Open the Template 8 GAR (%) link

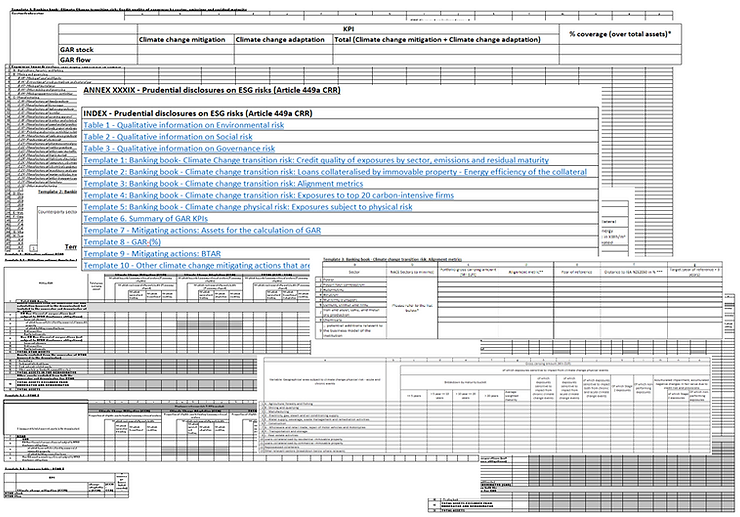click(122, 242)
